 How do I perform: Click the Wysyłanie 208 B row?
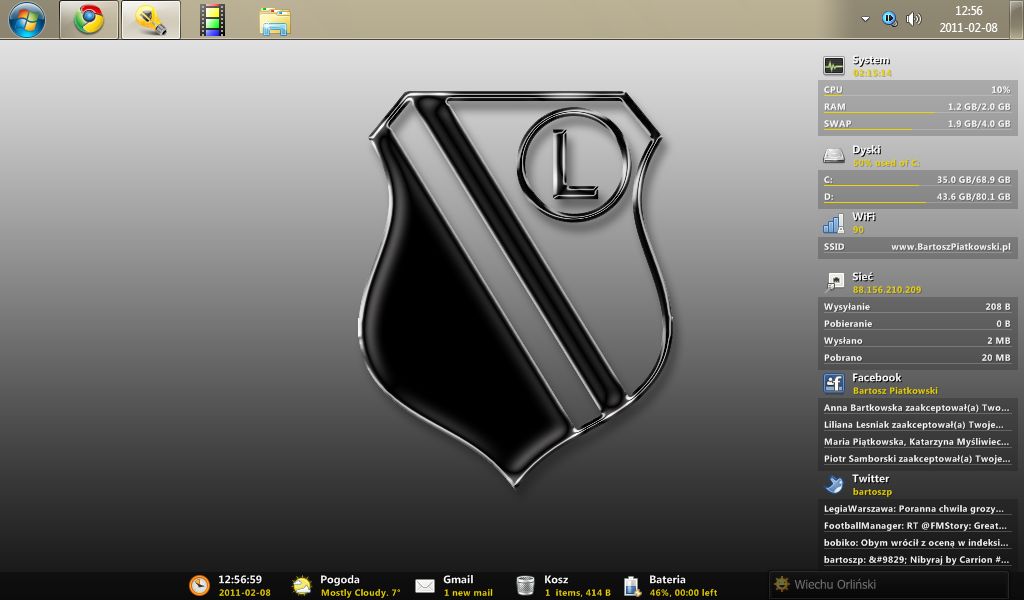coord(917,306)
